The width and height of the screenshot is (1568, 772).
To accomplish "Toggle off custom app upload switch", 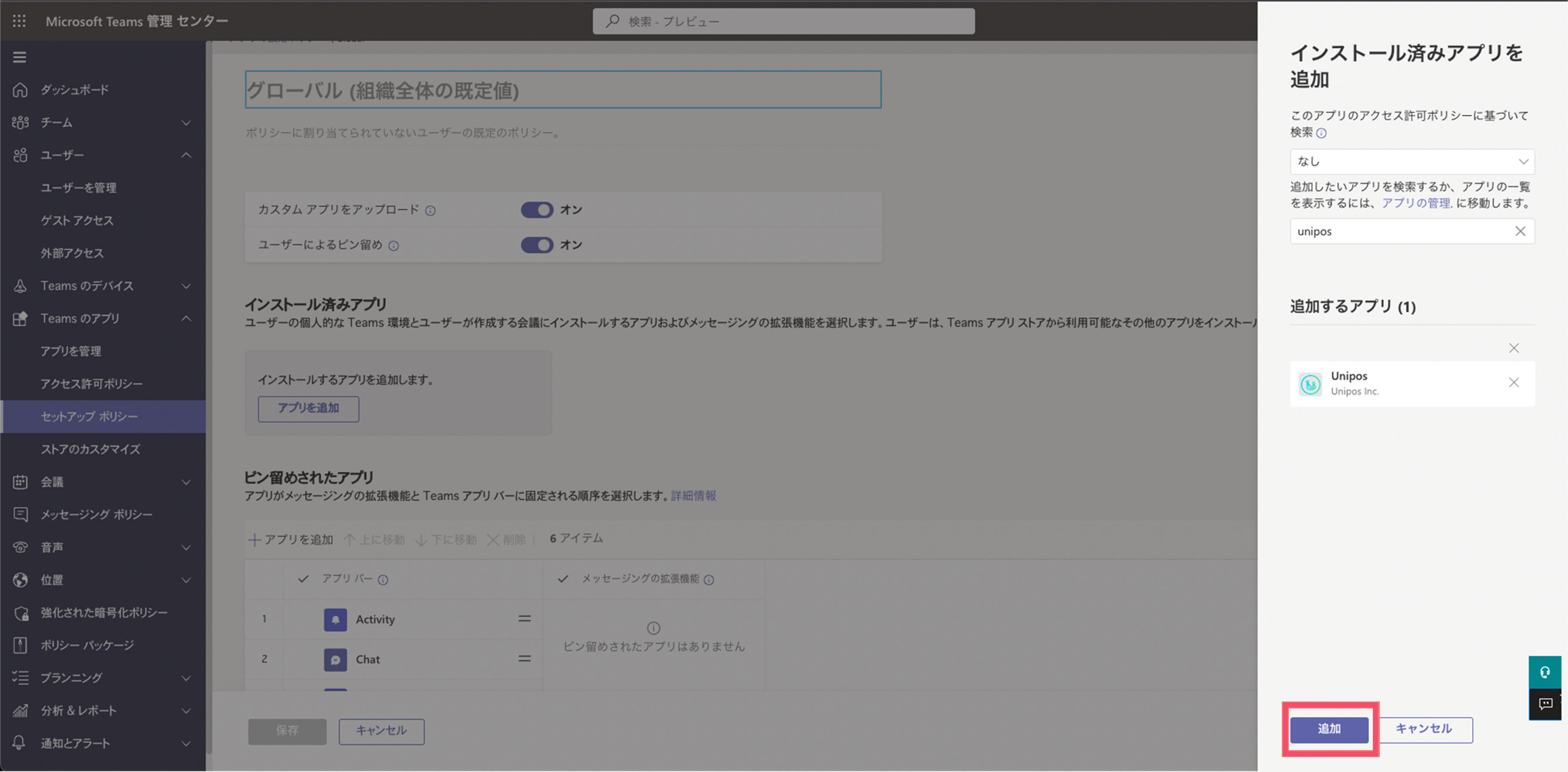I will [537, 210].
